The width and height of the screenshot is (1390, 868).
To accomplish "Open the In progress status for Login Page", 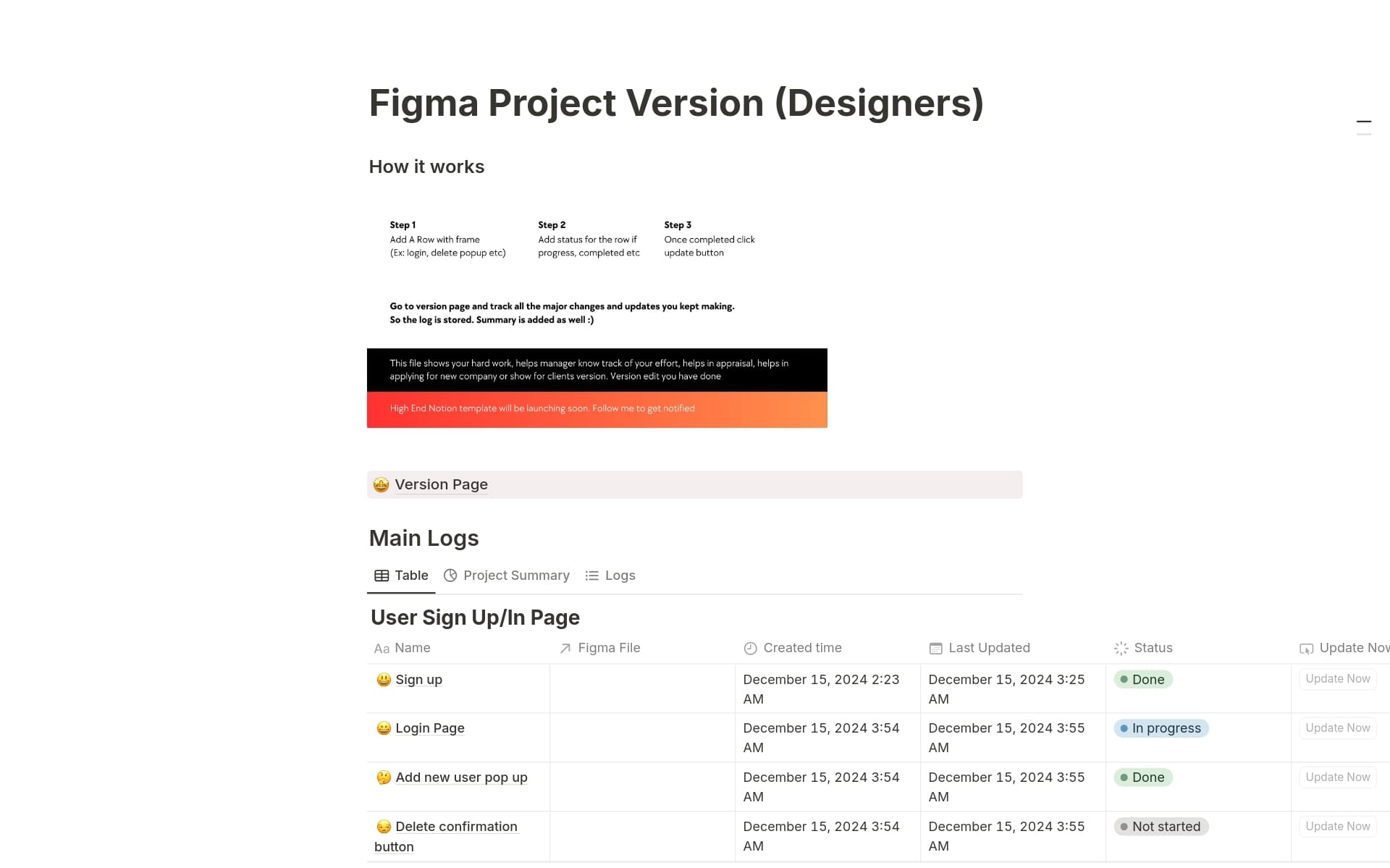I will [x=1161, y=728].
